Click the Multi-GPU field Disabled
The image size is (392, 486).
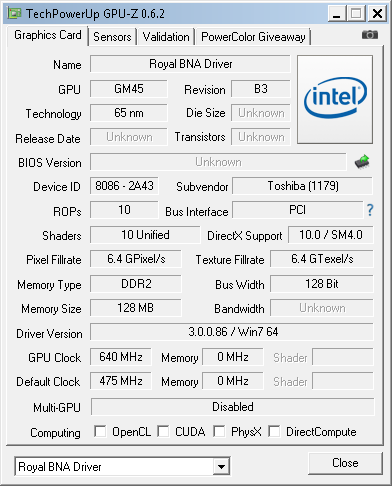click(233, 407)
